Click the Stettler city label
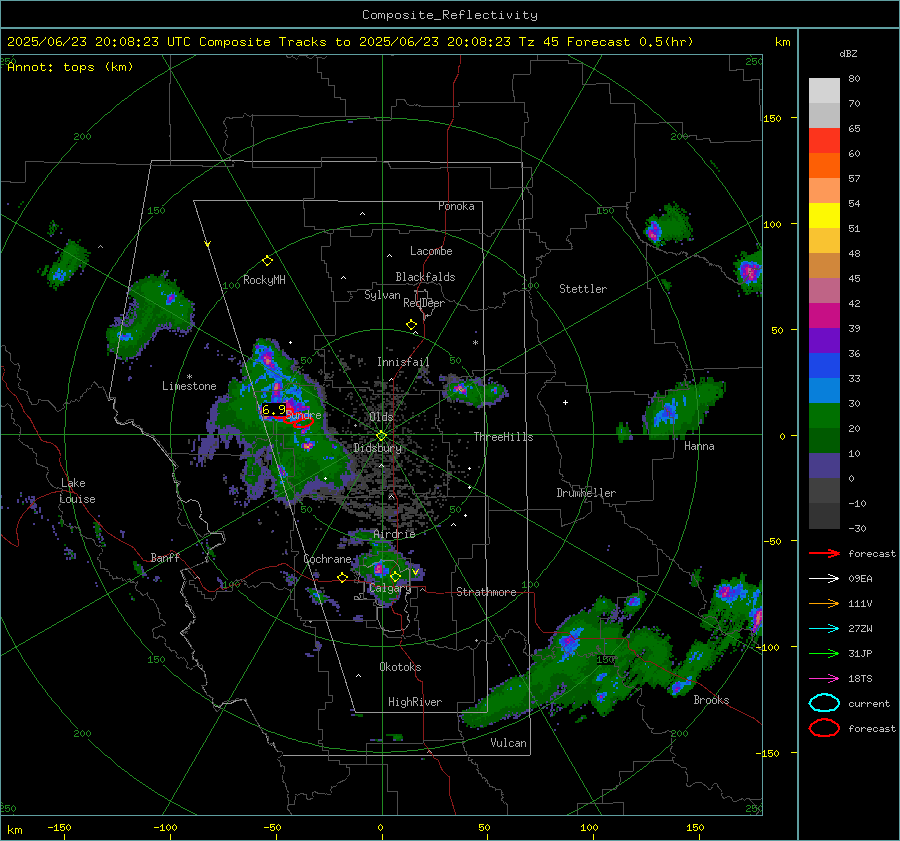The height and width of the screenshot is (841, 900). 583,289
